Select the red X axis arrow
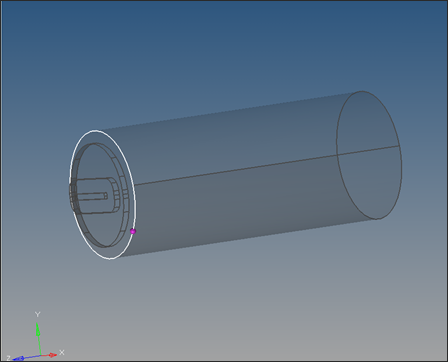This screenshot has width=448, height=362. coord(49,355)
